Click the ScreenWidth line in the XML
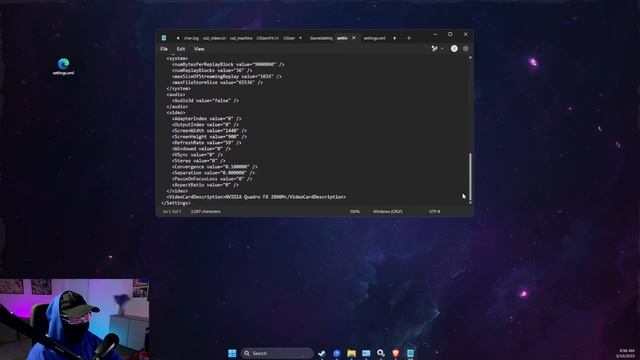 (209, 131)
